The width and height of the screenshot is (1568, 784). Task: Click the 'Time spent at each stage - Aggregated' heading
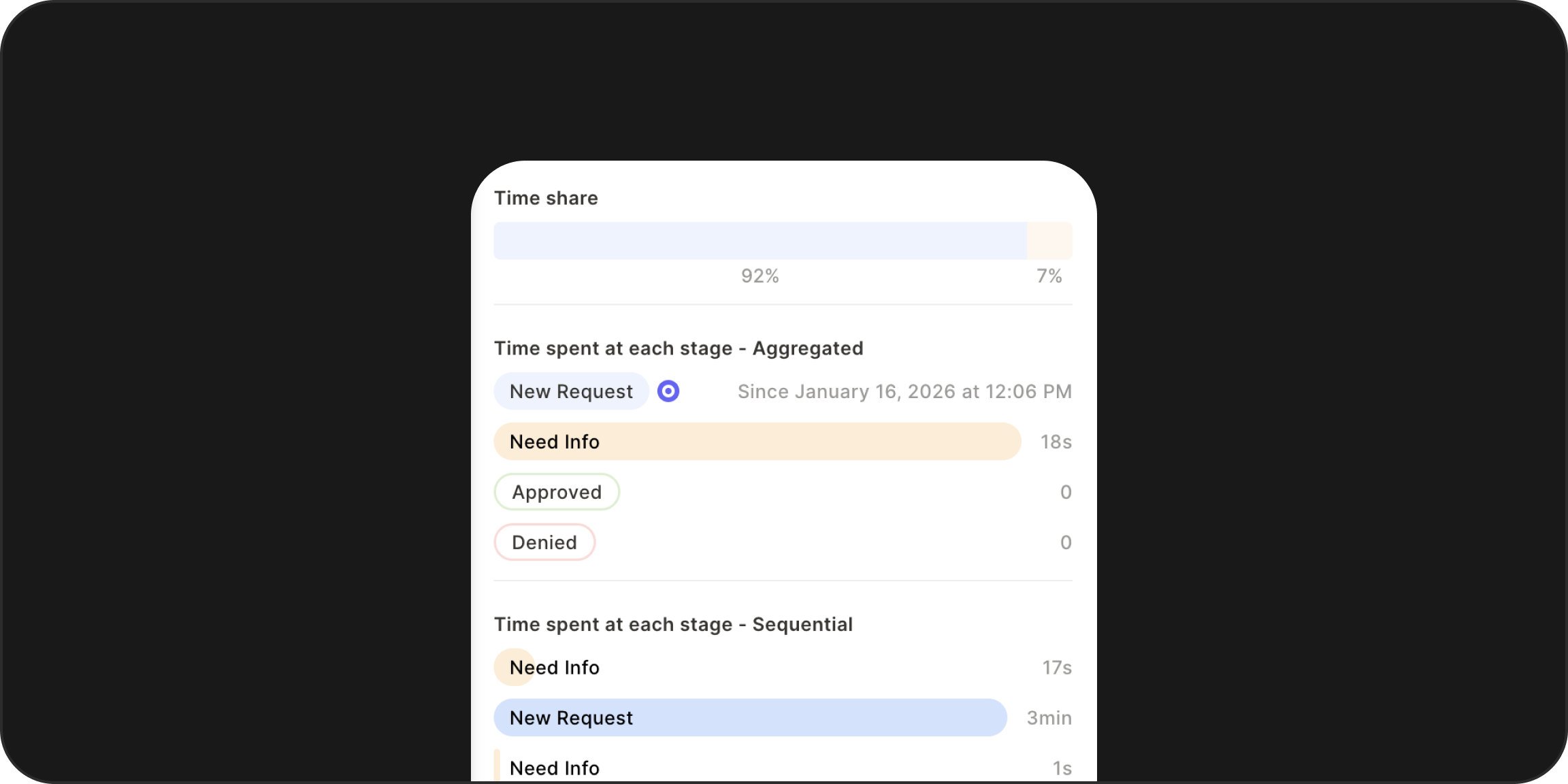click(x=679, y=348)
